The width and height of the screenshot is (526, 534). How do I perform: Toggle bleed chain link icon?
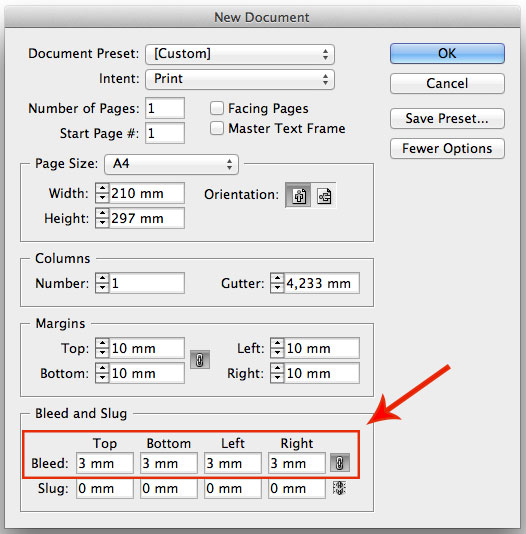(x=340, y=463)
